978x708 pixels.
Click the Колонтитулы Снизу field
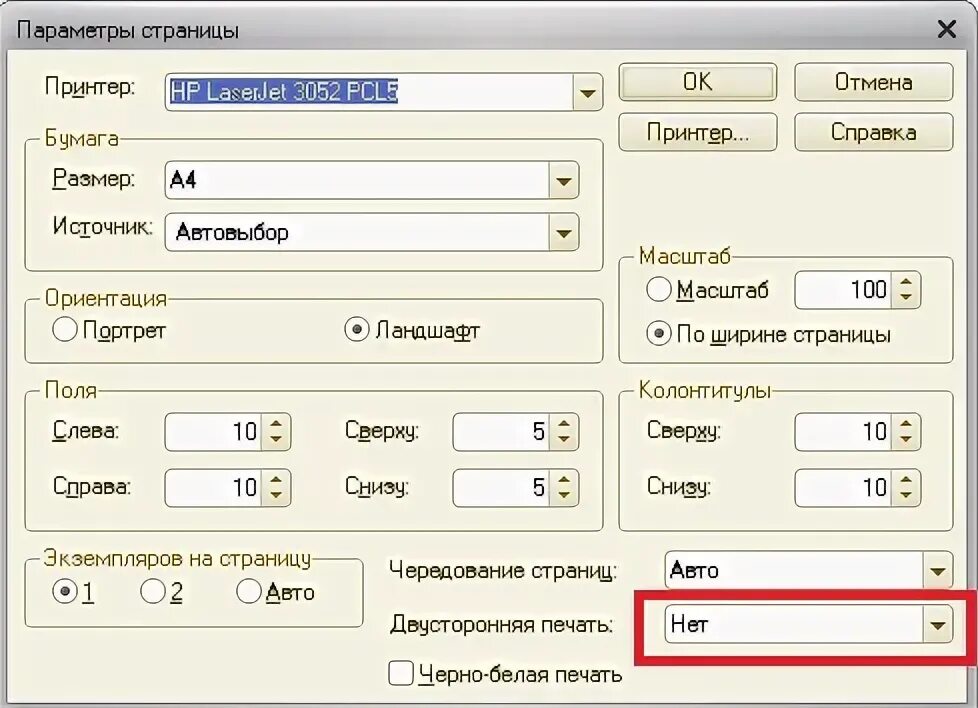[x=843, y=488]
